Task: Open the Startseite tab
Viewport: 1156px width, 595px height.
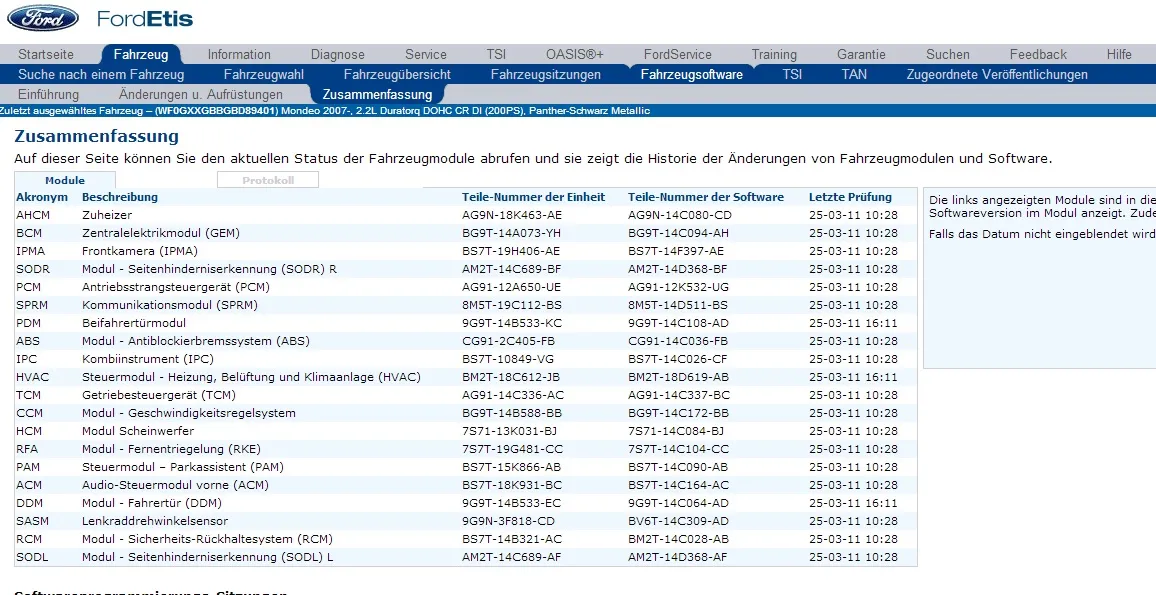Action: click(x=46, y=55)
